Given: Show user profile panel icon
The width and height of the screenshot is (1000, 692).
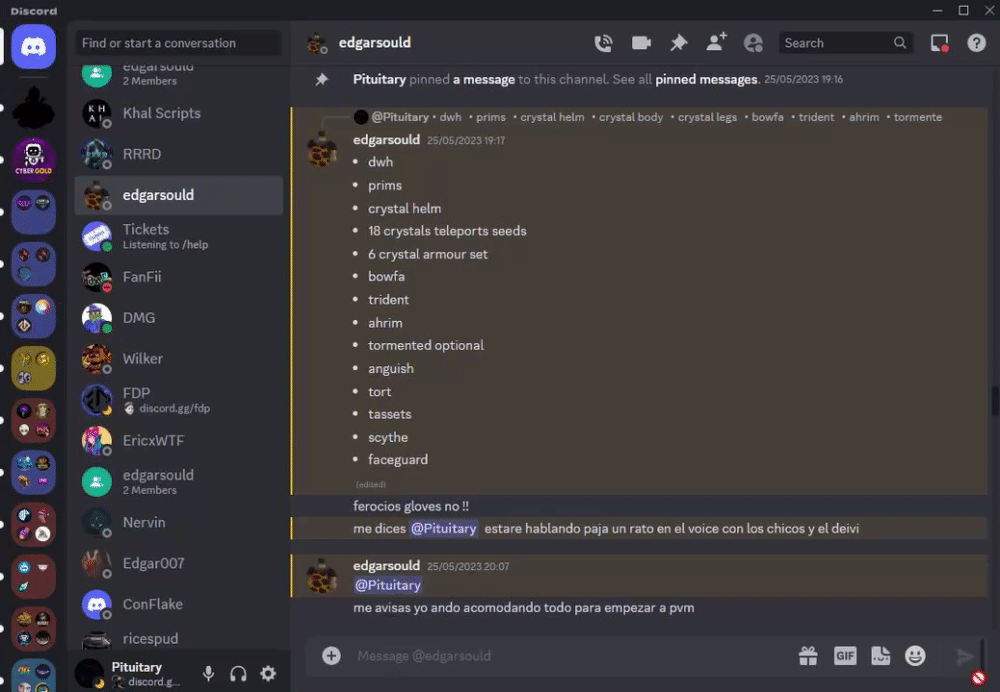Looking at the screenshot, I should (753, 43).
